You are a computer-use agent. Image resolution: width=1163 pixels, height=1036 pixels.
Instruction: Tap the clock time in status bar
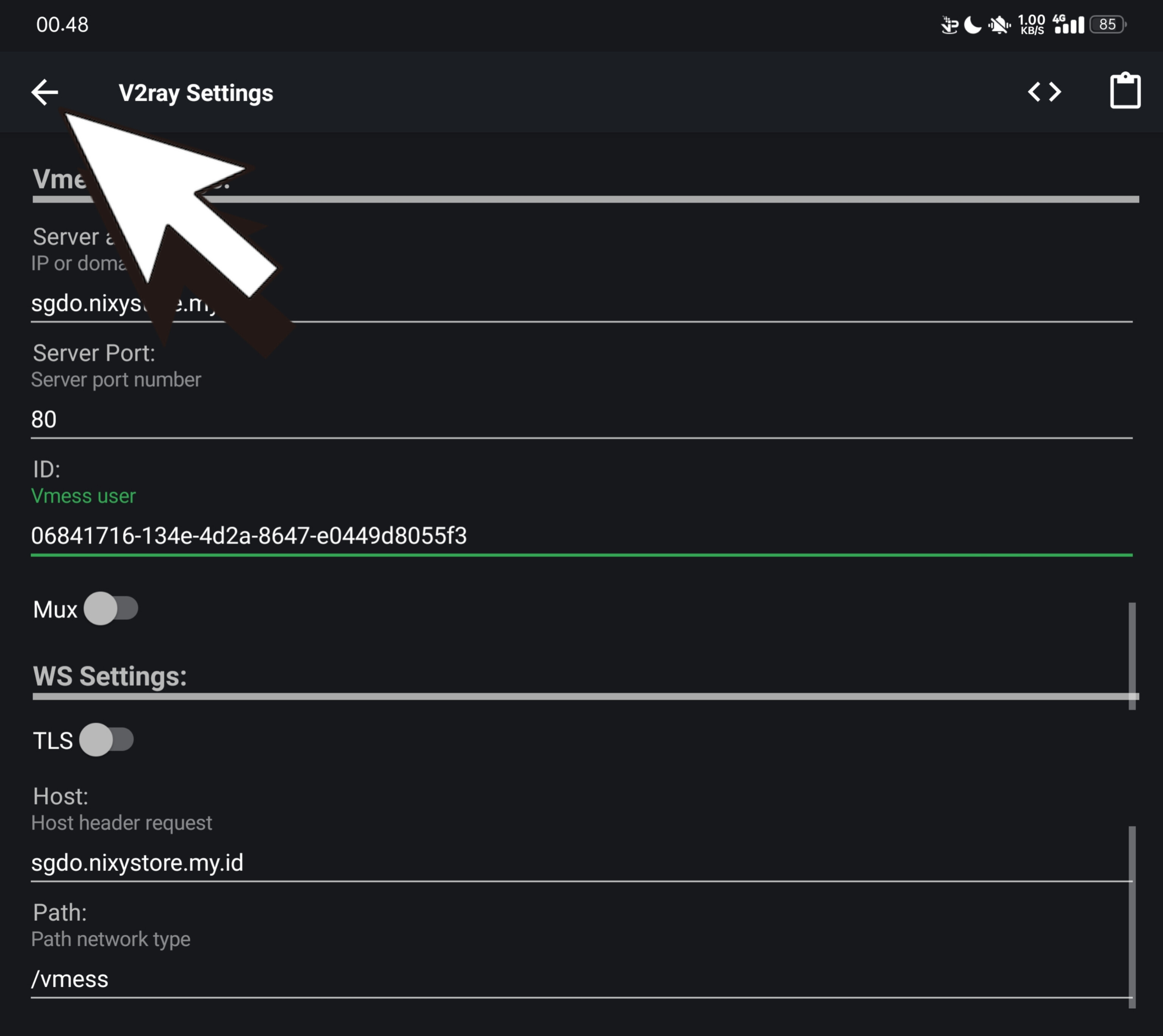(62, 25)
